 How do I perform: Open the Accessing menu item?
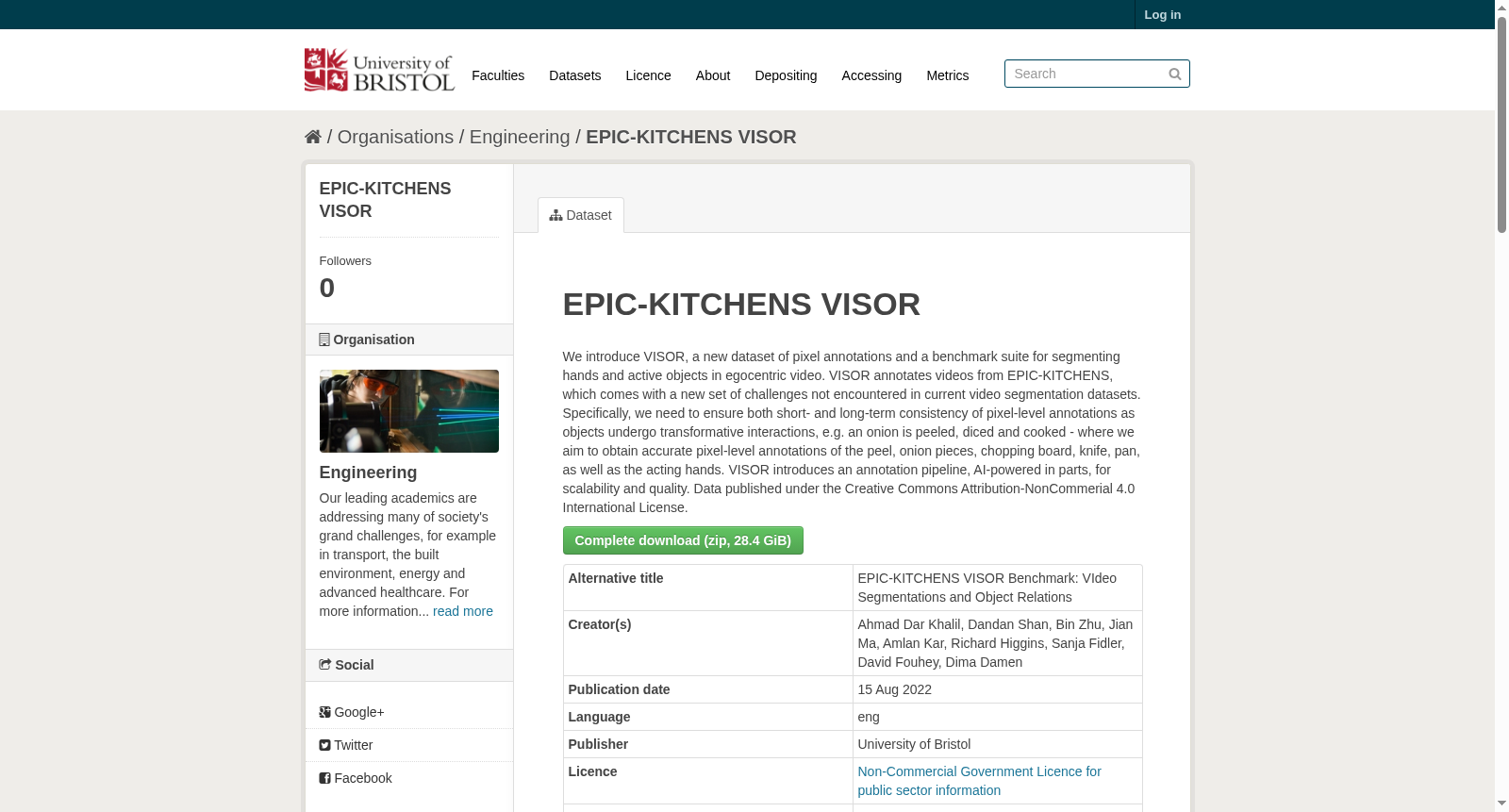coord(871,75)
